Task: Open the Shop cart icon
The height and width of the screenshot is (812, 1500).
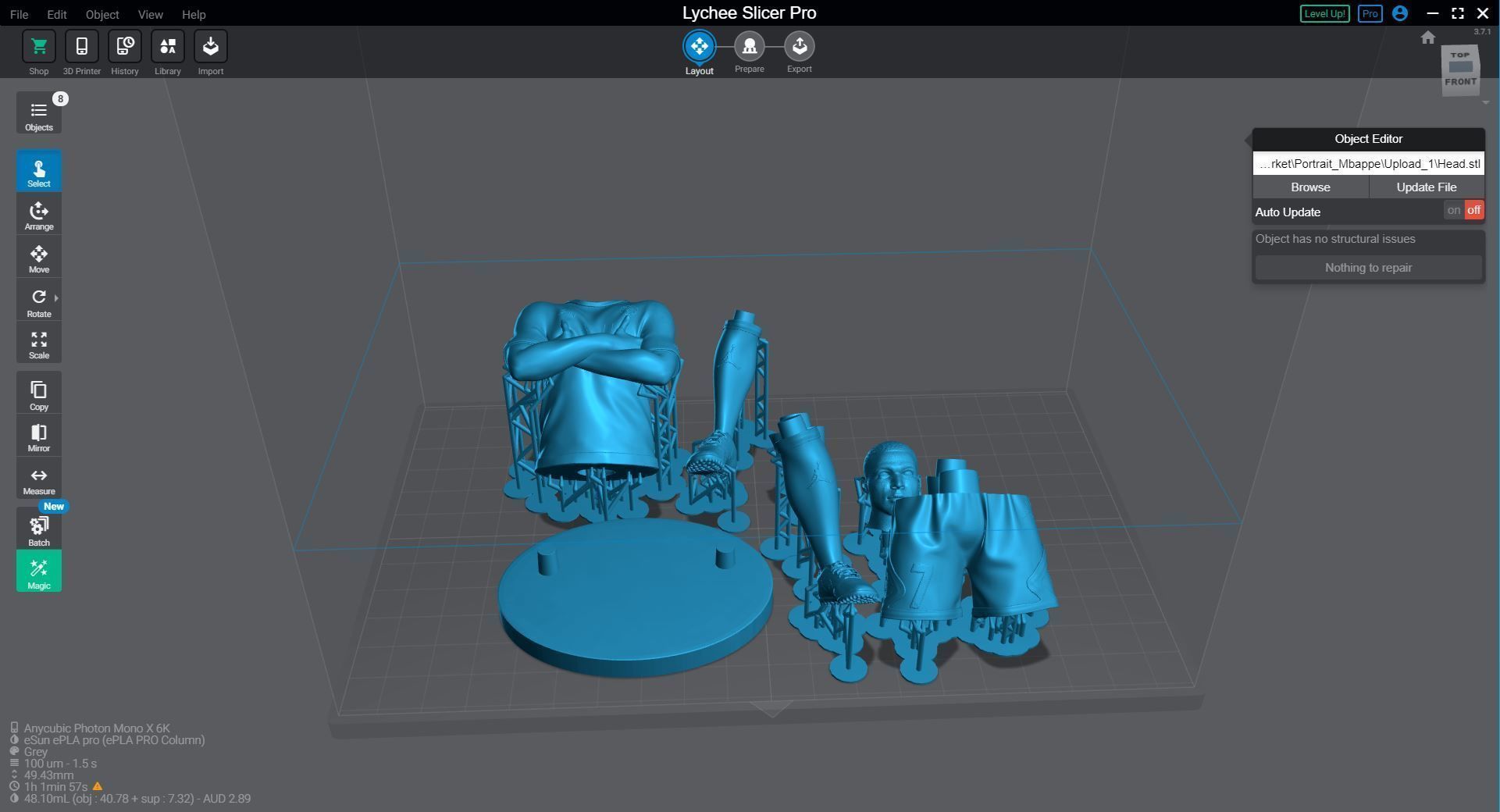Action: tap(38, 47)
